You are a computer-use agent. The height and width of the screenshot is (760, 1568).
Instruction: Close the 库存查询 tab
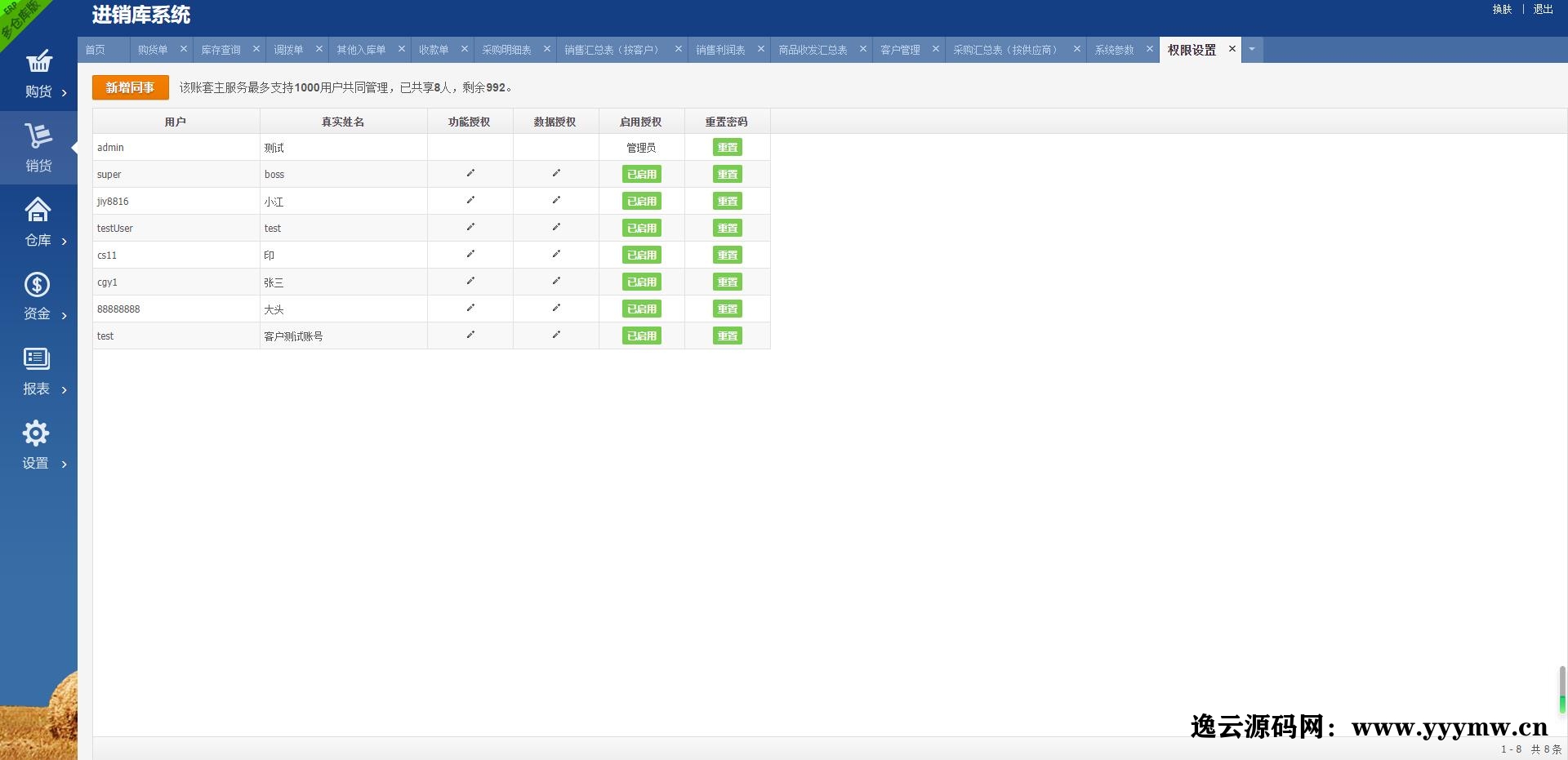[x=256, y=49]
